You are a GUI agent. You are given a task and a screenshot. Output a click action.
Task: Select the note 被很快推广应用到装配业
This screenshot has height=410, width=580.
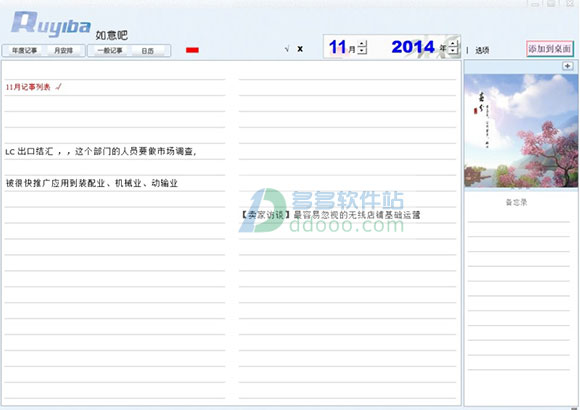tap(92, 183)
